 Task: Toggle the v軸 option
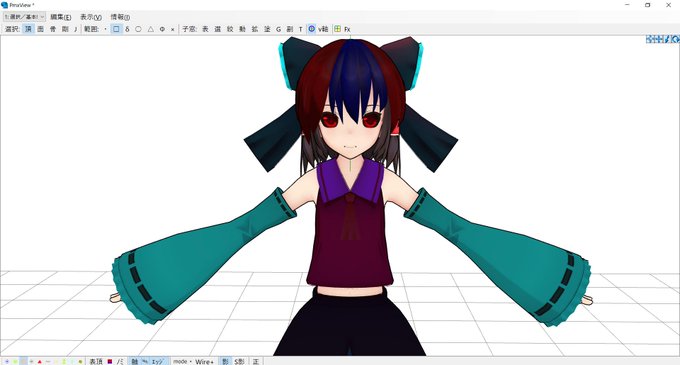pos(323,29)
